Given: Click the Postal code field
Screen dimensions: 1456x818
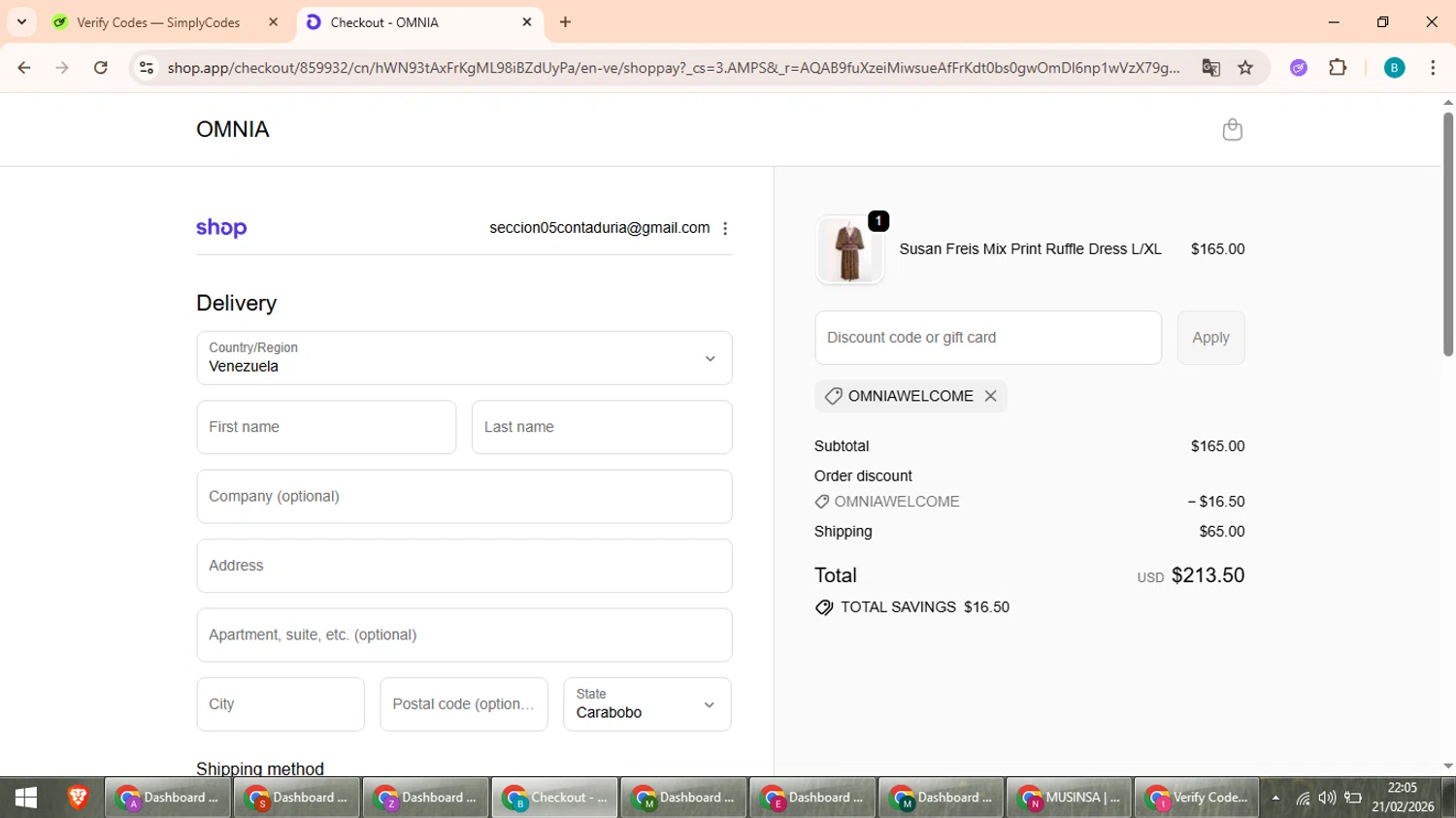Looking at the screenshot, I should pyautogui.click(x=464, y=704).
